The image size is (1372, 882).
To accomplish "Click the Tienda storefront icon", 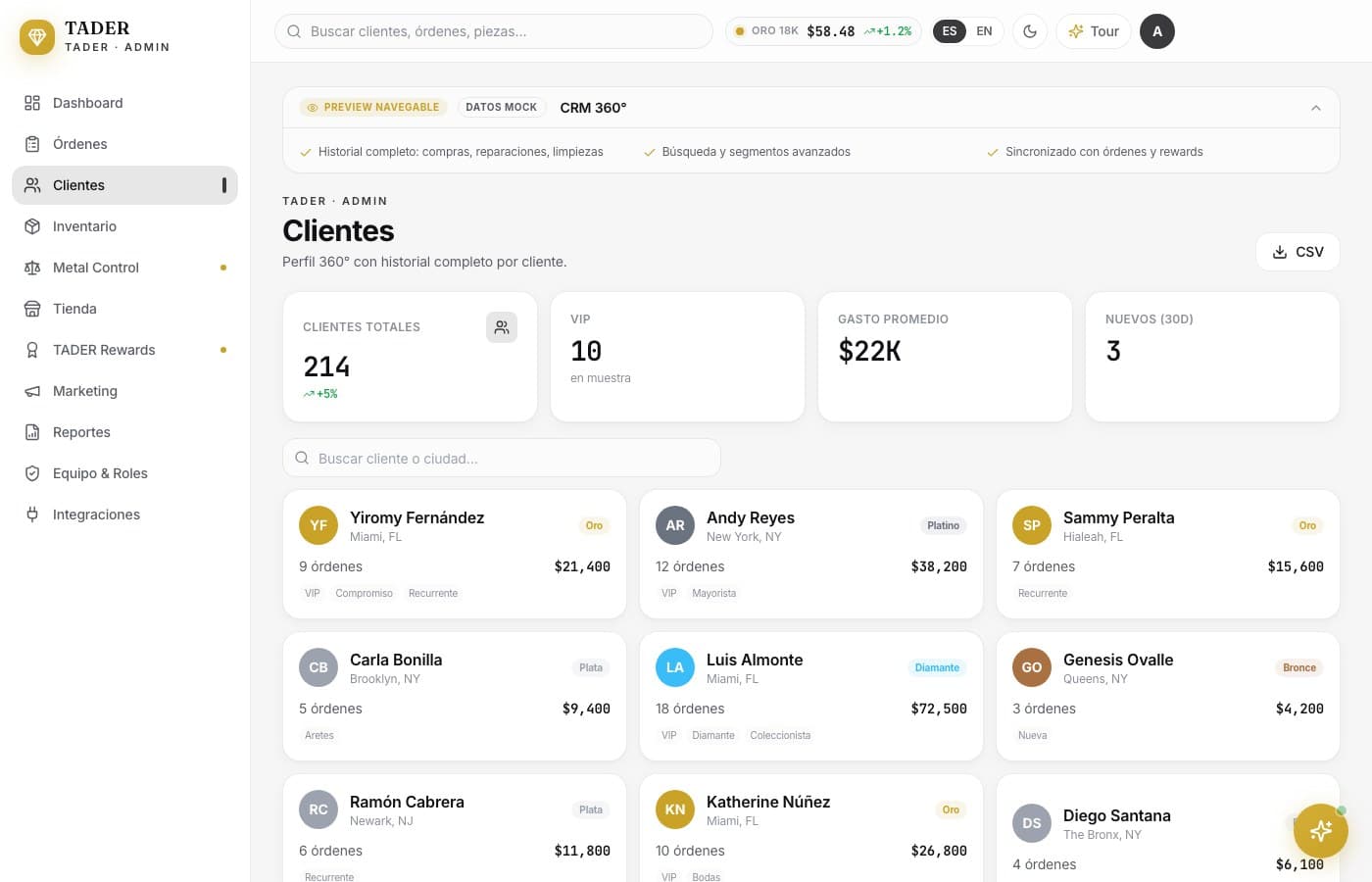I will click(x=32, y=309).
